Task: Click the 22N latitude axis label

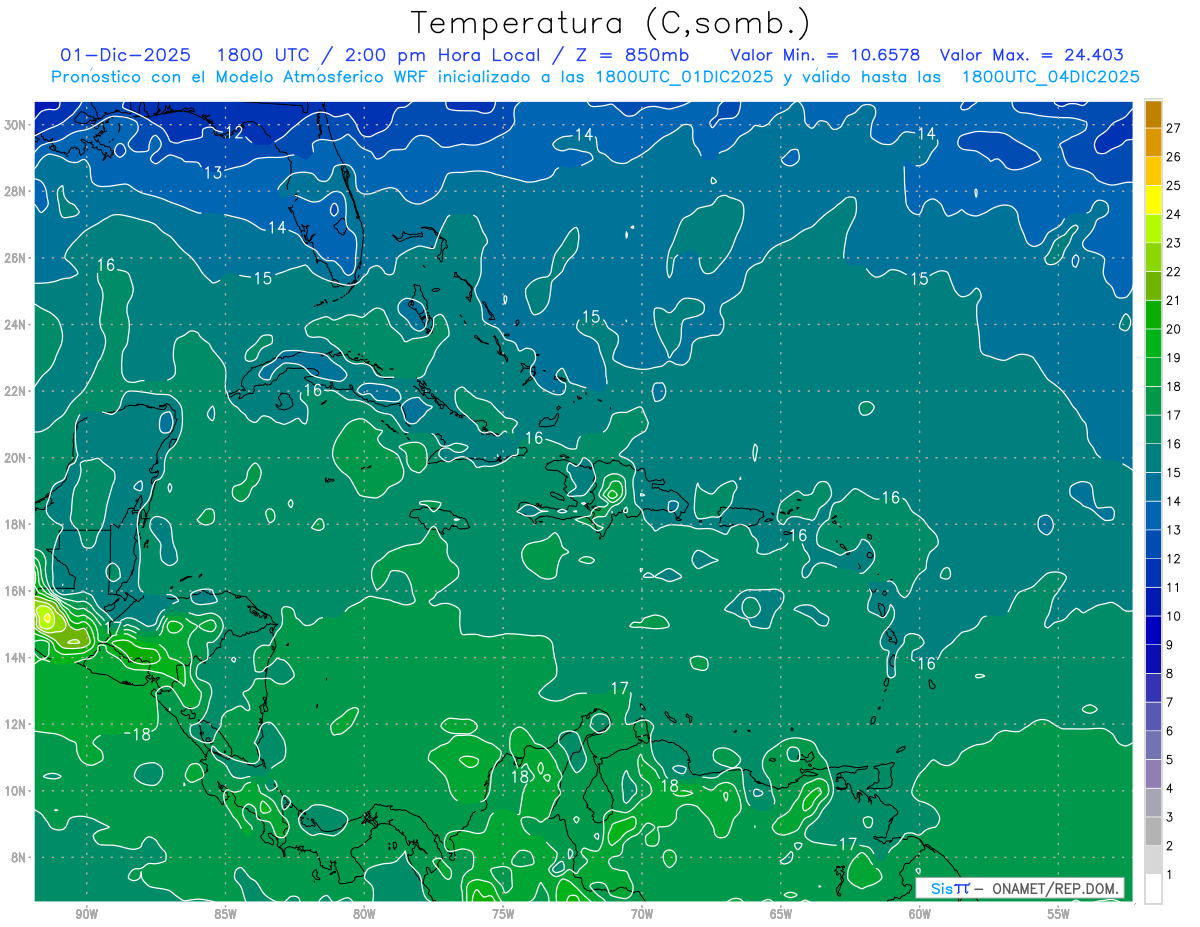Action: [16, 391]
